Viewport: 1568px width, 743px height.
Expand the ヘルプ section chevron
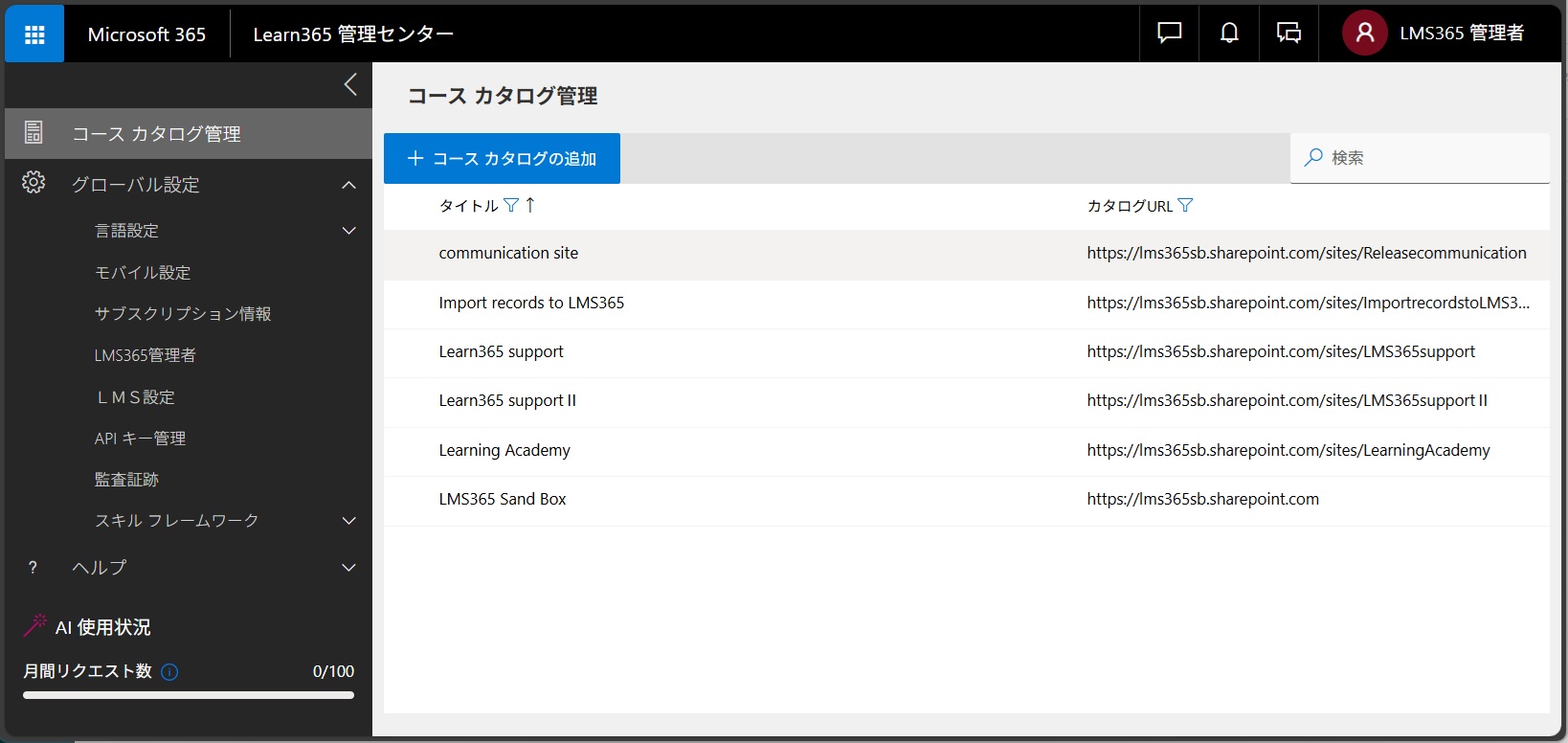[348, 568]
